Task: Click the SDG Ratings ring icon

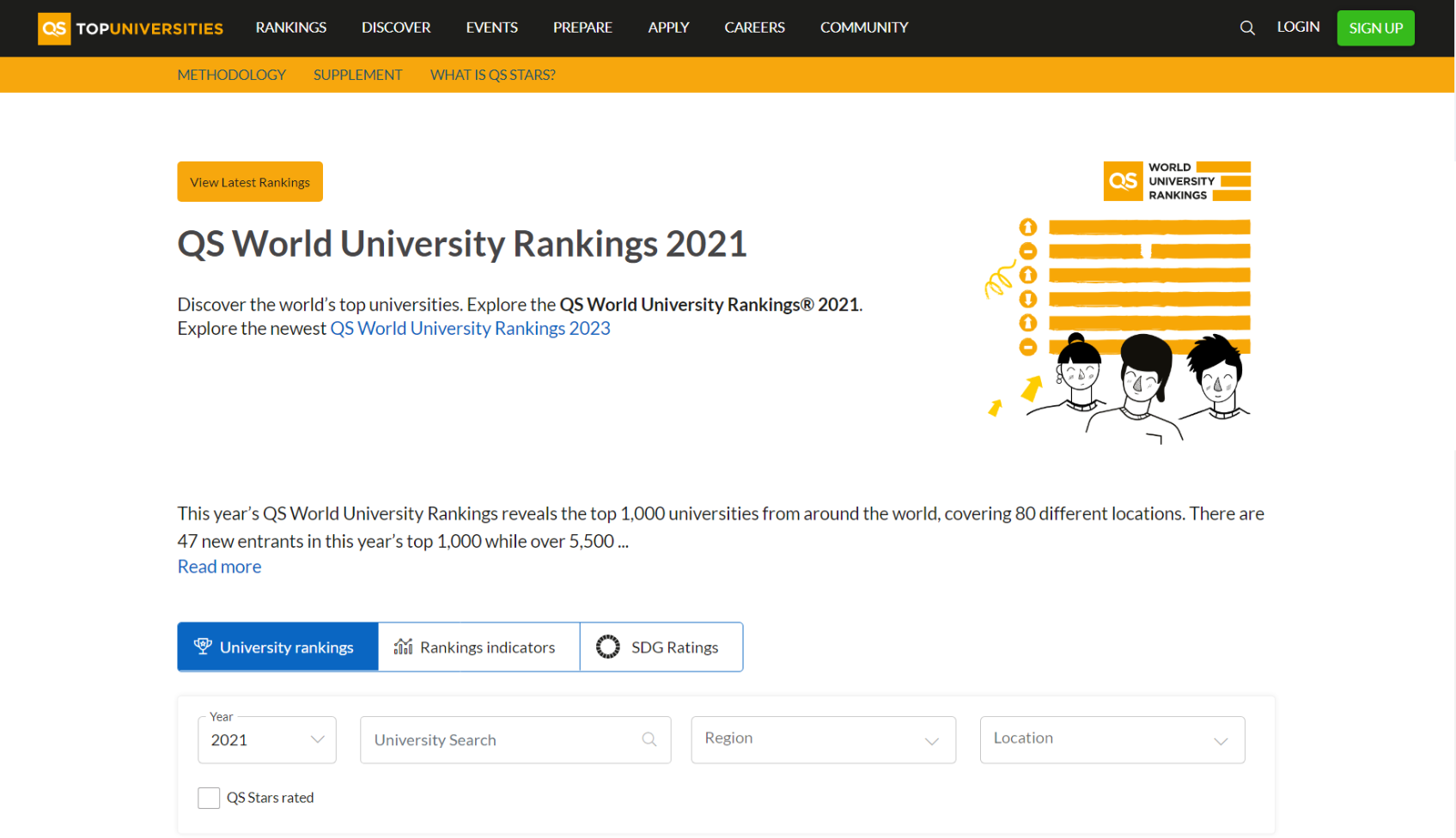Action: coord(608,647)
